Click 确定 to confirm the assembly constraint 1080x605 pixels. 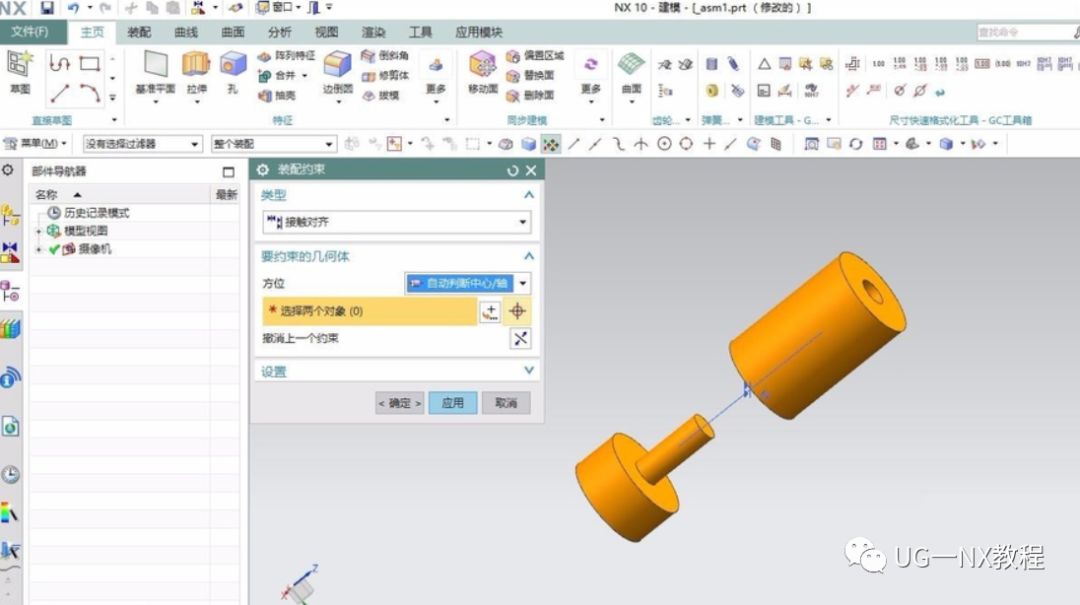point(400,401)
